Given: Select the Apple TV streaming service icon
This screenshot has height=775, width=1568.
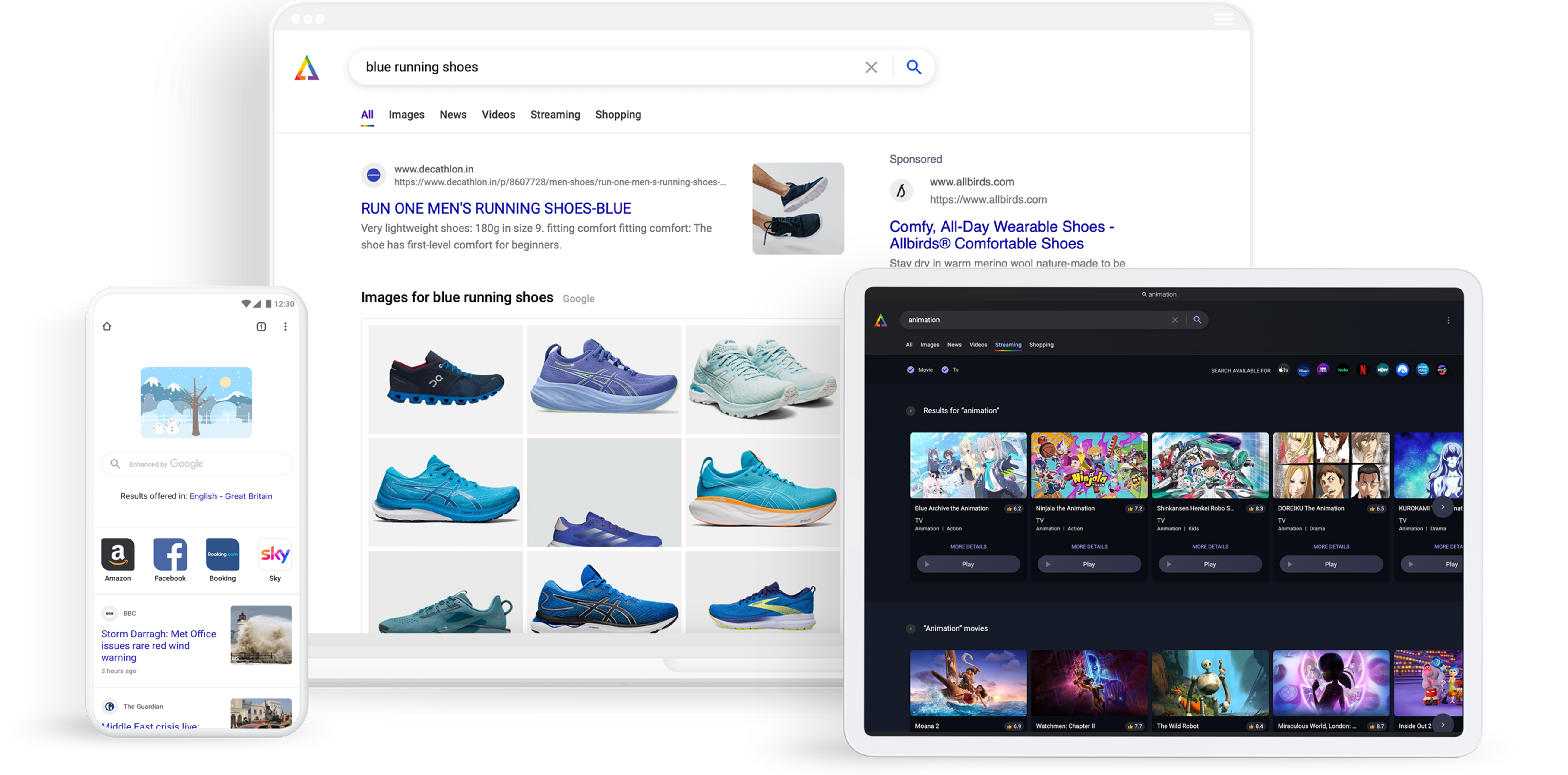Looking at the screenshot, I should tap(1283, 369).
